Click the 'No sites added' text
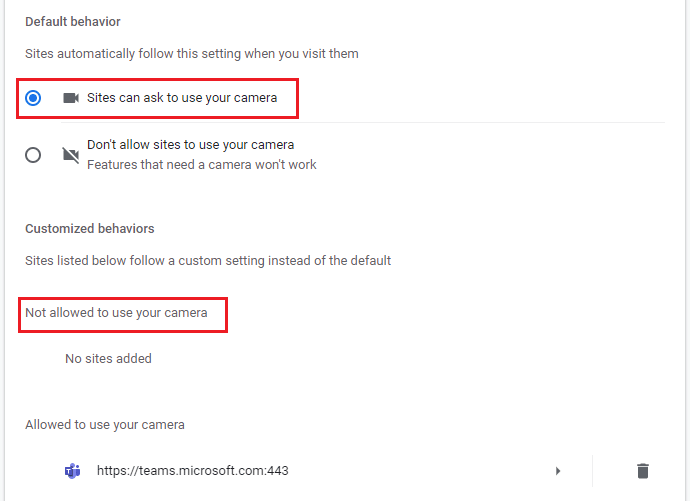 (x=108, y=358)
